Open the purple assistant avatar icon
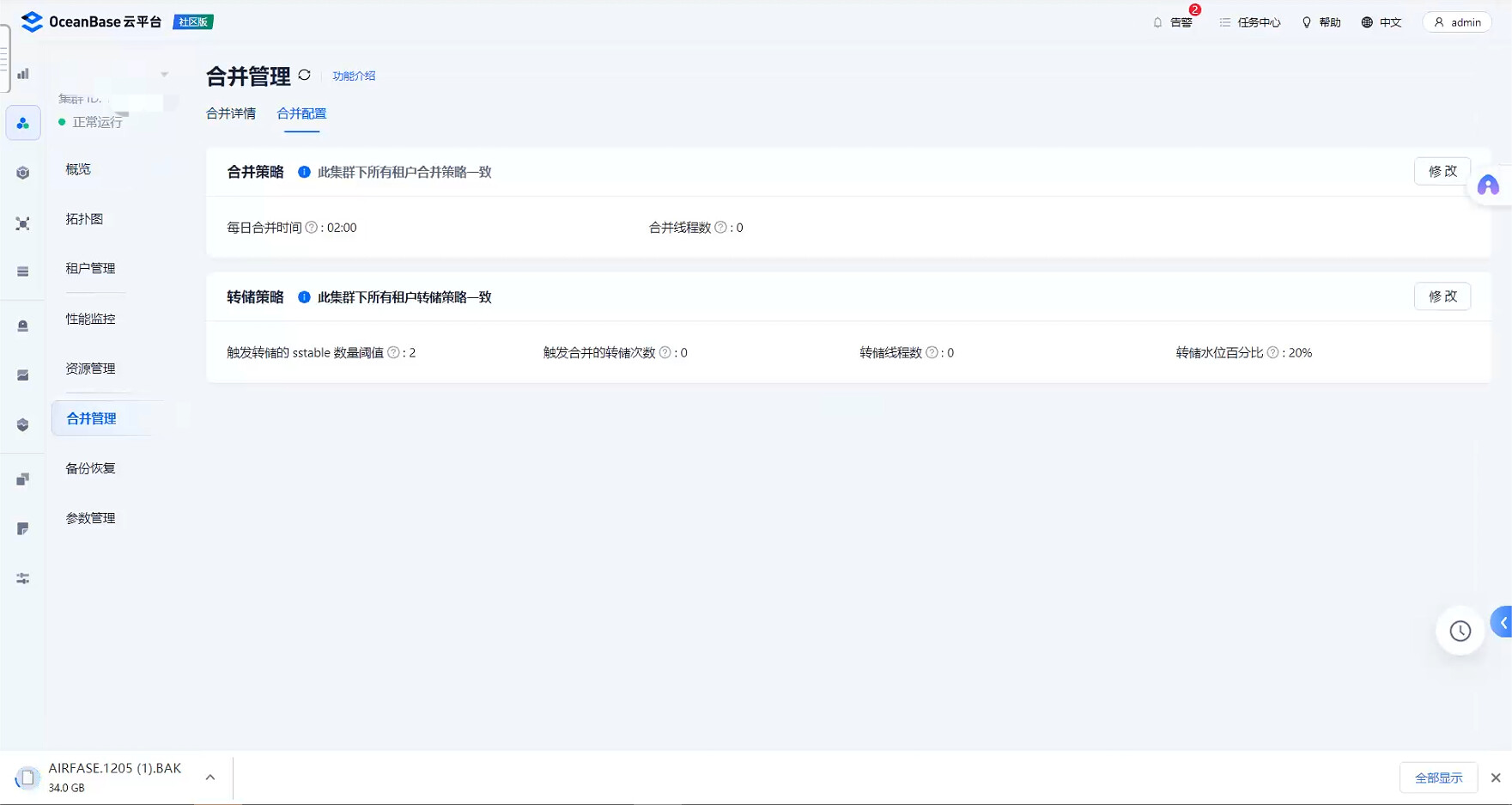Image resolution: width=1512 pixels, height=805 pixels. 1488,186
